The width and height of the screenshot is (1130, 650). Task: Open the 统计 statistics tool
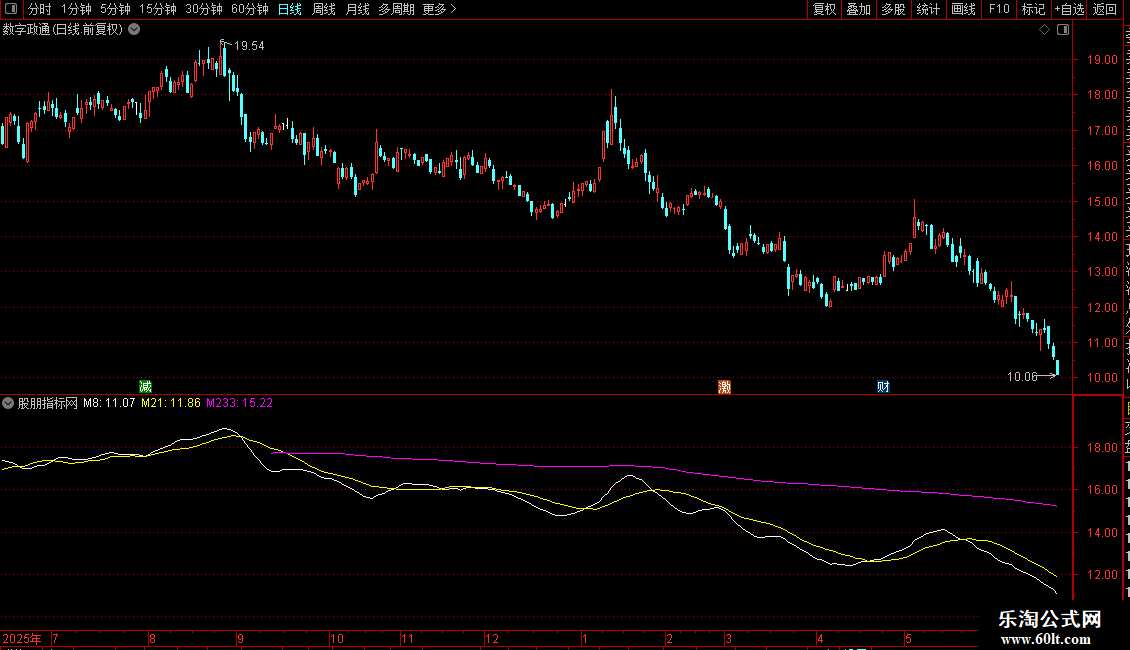927,9
